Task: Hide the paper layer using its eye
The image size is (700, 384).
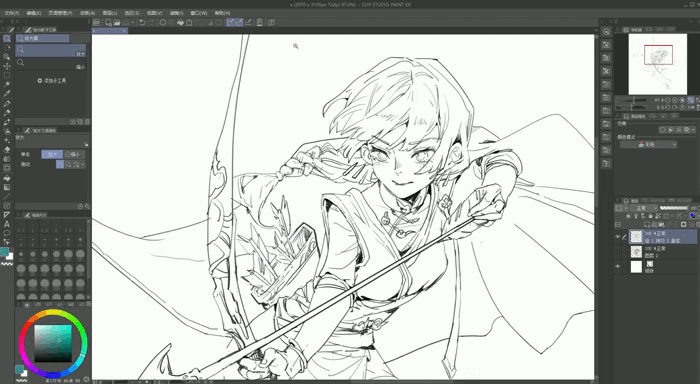Action: click(x=618, y=267)
